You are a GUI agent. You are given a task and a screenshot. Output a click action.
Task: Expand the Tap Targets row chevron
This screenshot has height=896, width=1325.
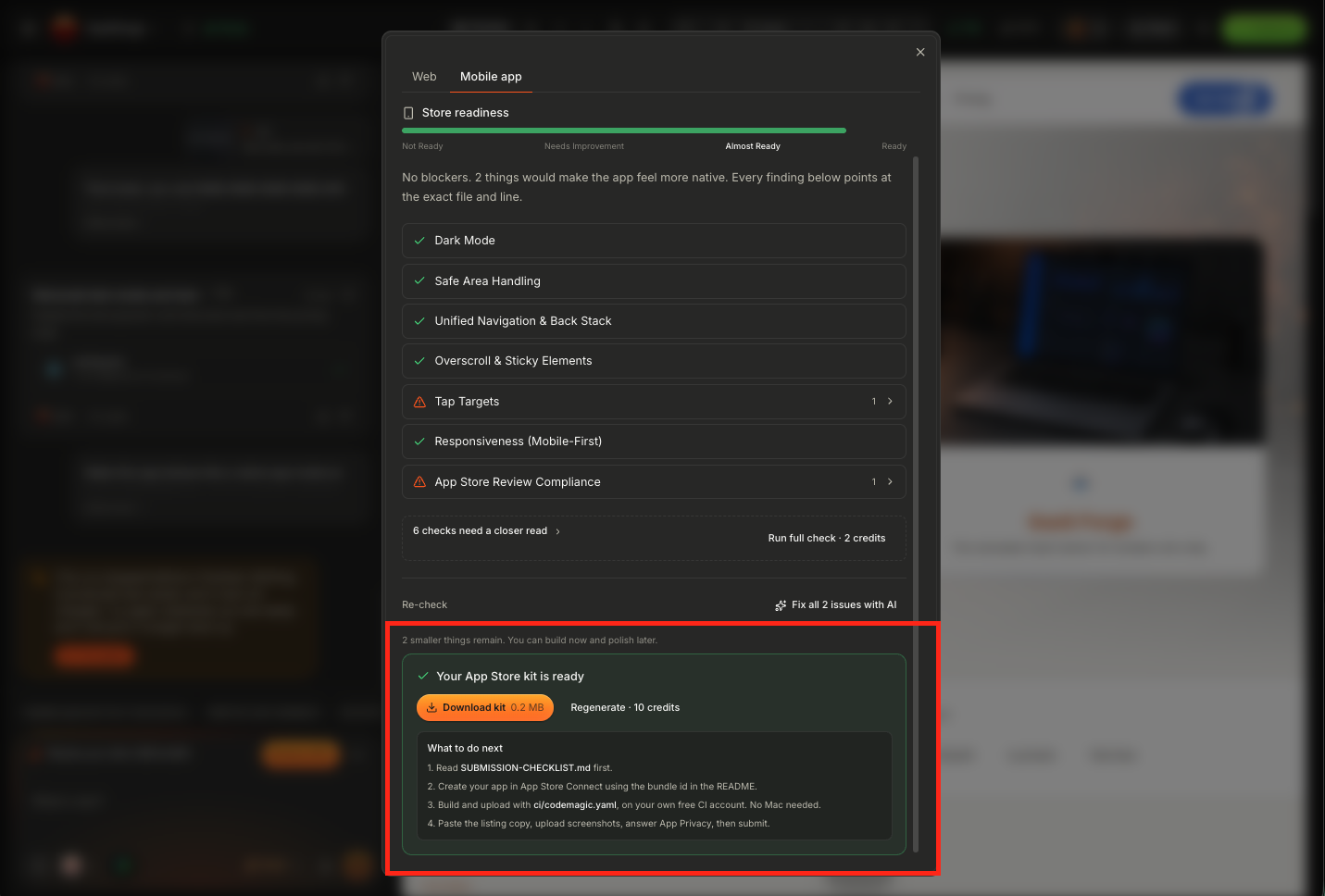click(890, 402)
